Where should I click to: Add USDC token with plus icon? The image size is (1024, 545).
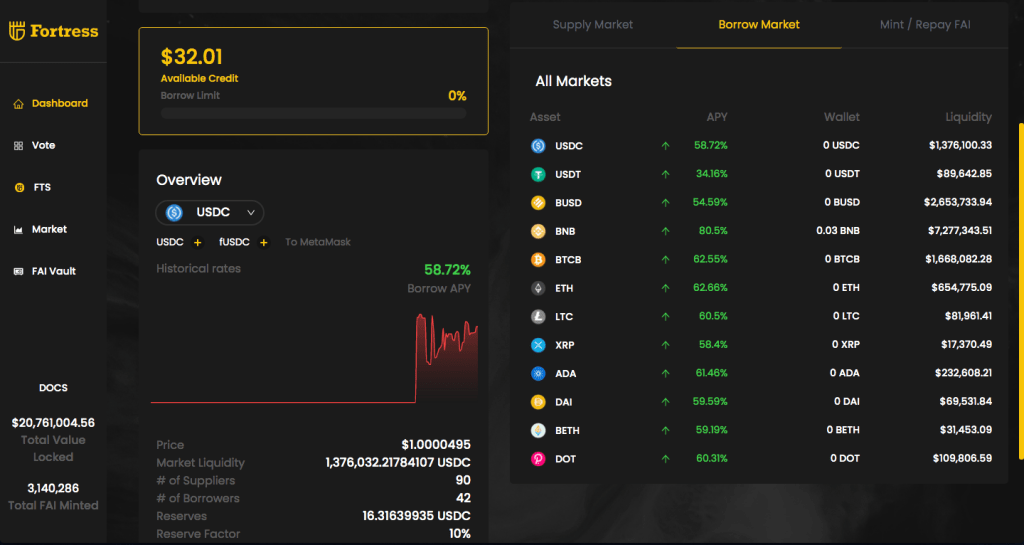click(198, 243)
